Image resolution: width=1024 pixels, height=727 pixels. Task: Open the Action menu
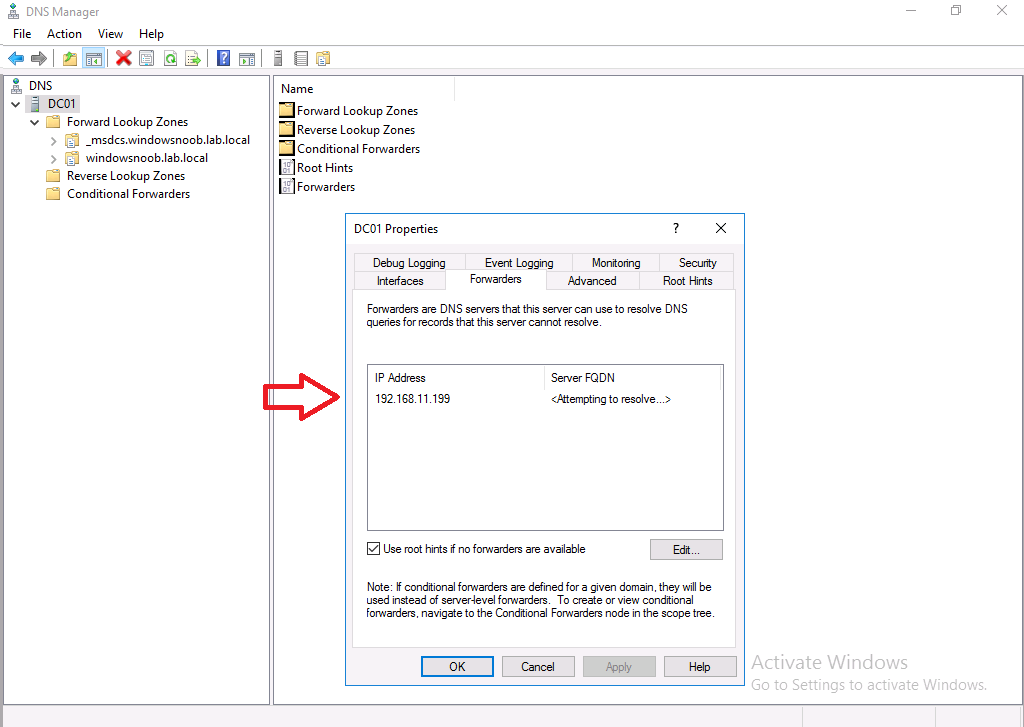point(64,34)
